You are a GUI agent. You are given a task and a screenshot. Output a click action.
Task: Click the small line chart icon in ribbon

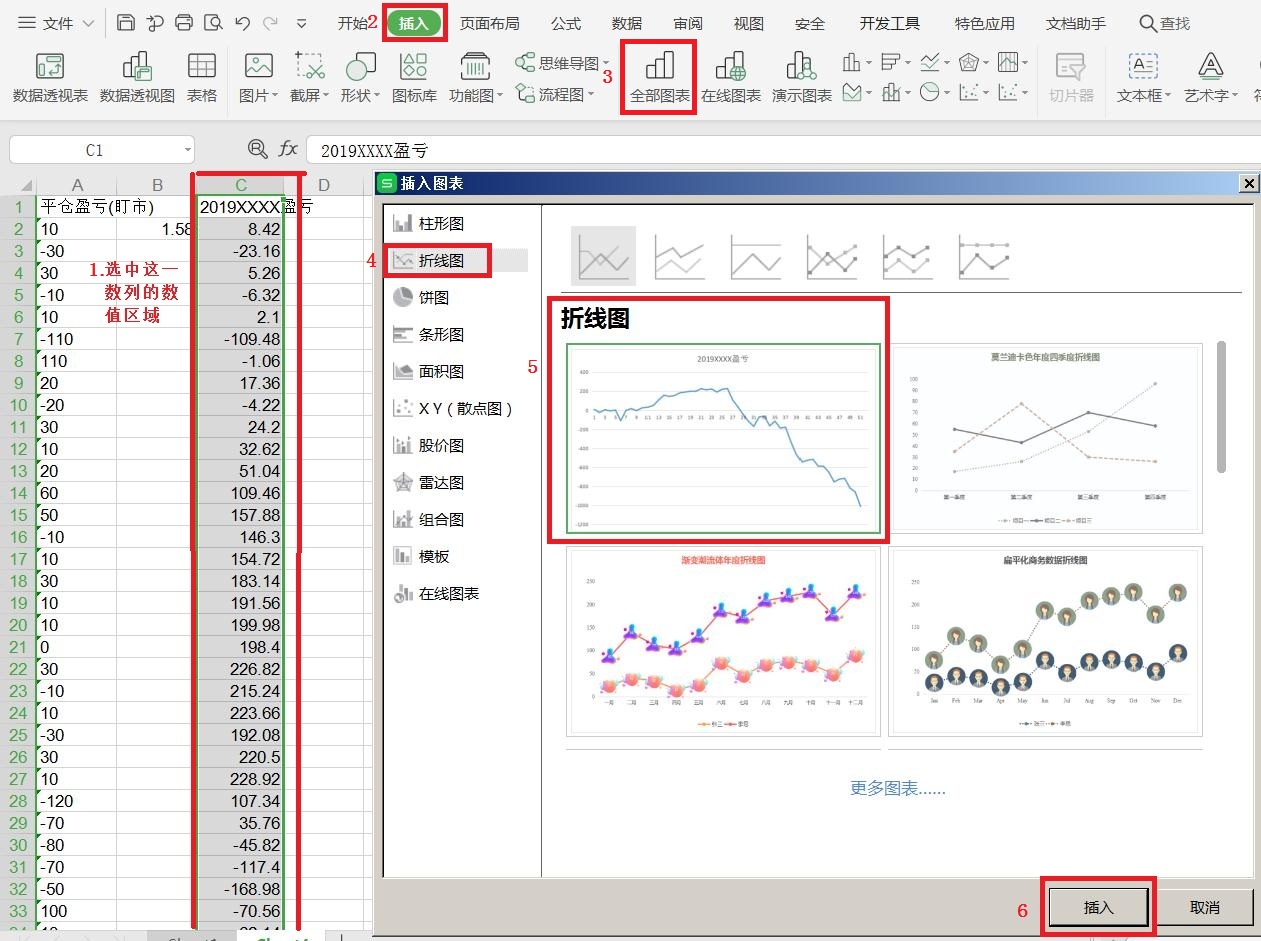[x=930, y=63]
